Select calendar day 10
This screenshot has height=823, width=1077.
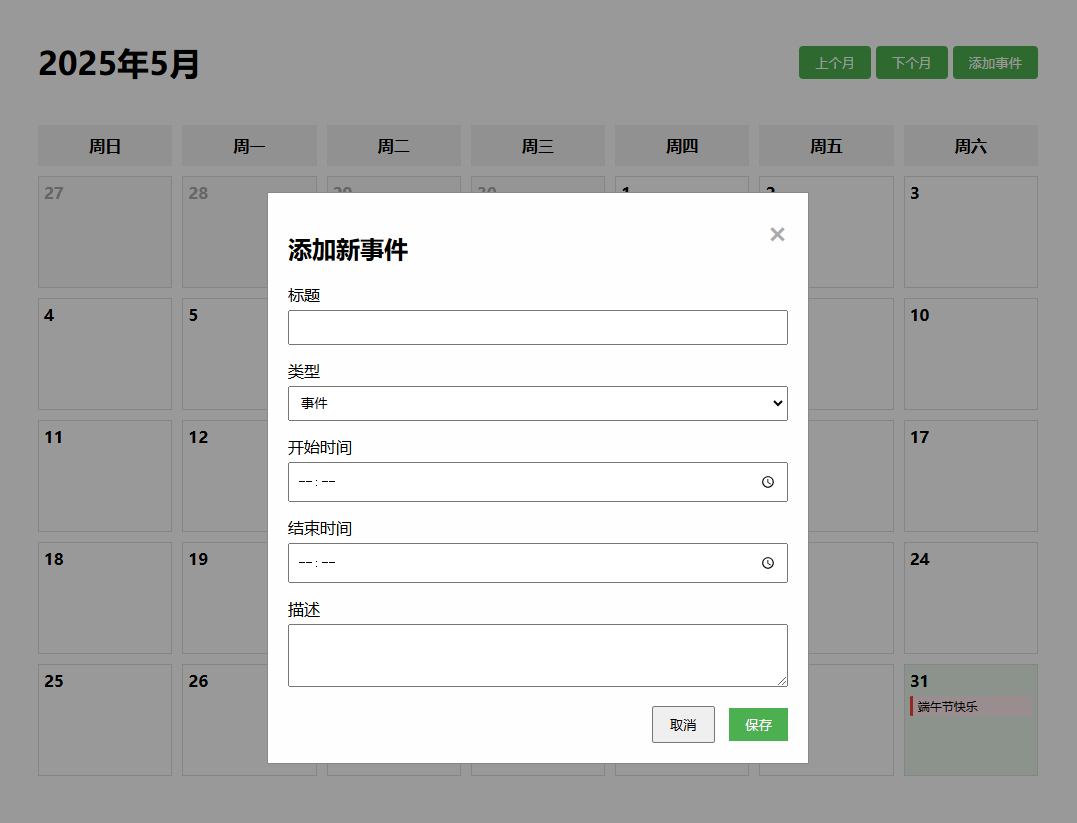(x=971, y=354)
